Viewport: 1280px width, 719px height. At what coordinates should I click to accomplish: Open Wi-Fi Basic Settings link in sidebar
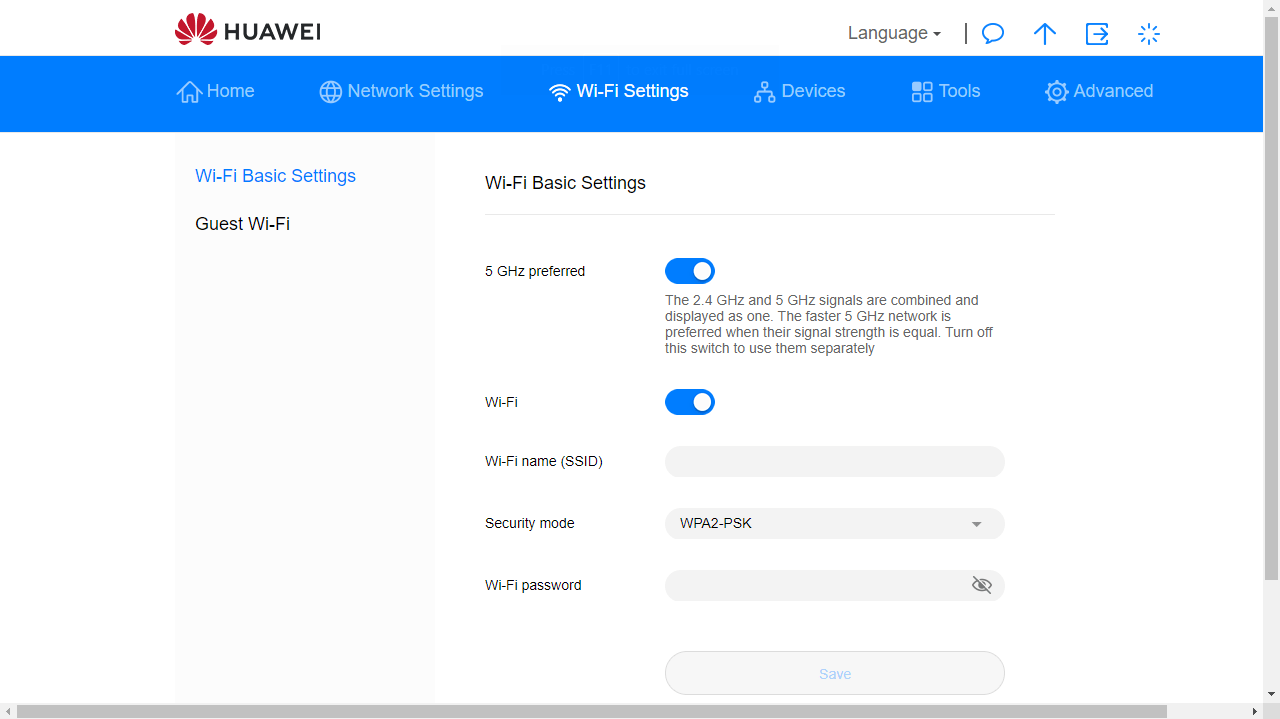point(275,176)
